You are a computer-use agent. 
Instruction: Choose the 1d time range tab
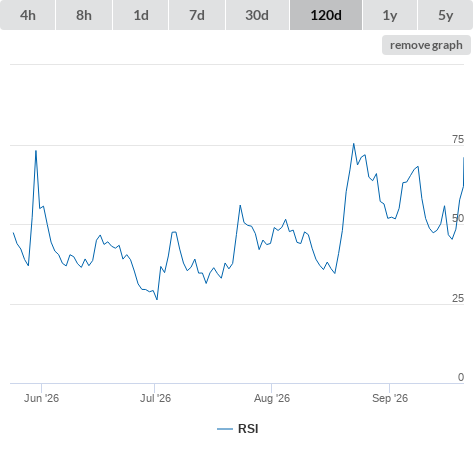click(x=141, y=15)
